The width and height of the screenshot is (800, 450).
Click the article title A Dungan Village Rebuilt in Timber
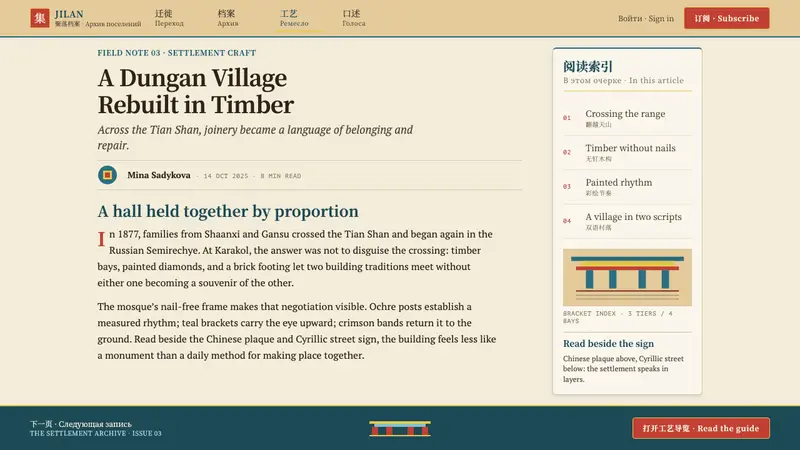click(x=195, y=91)
